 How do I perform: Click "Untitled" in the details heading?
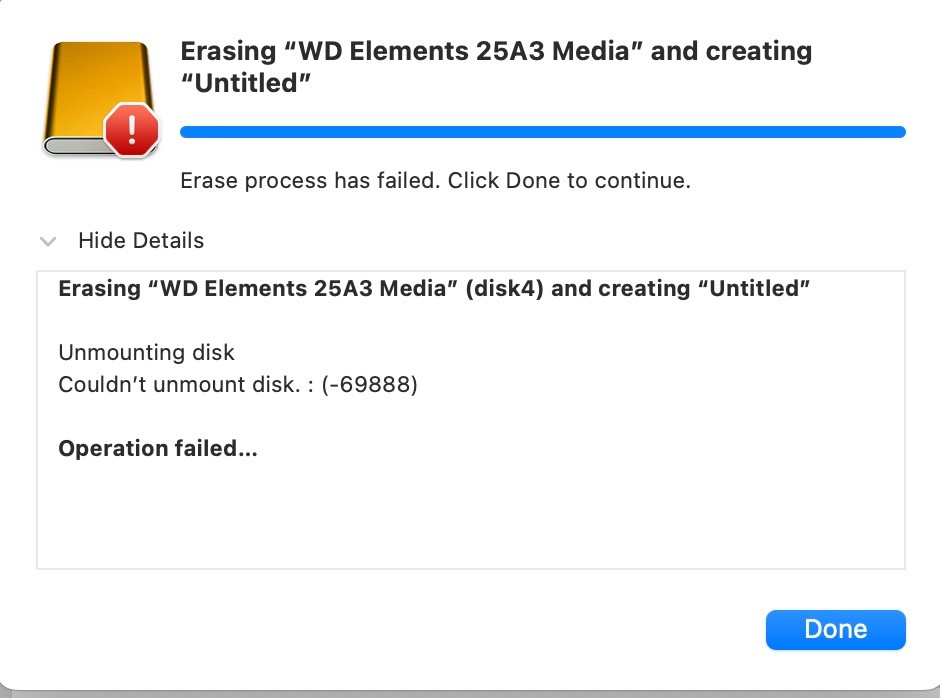click(x=758, y=289)
